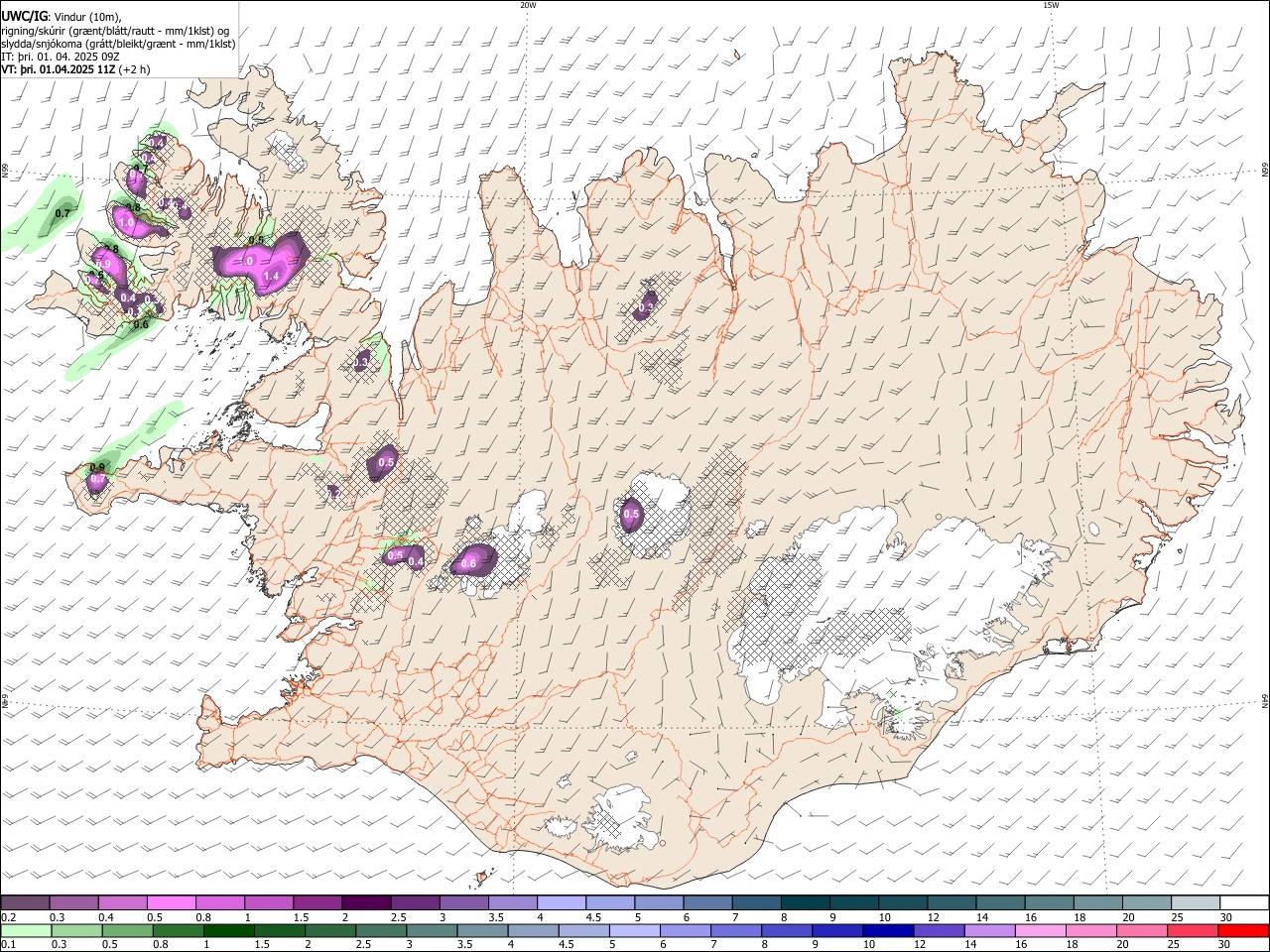Click the black '0.9' label on the western peninsula tip

click(x=97, y=467)
